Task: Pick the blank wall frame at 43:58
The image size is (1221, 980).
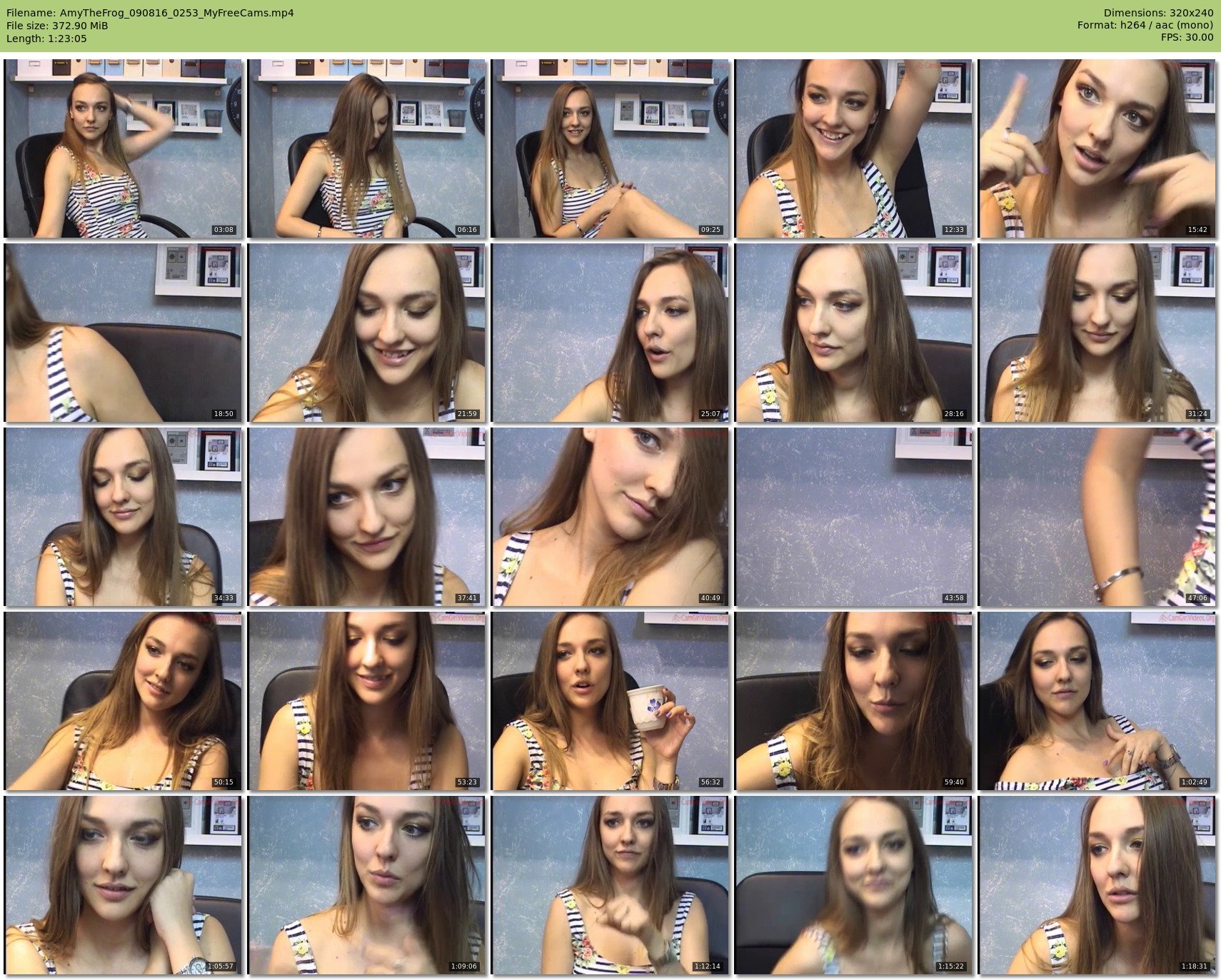Action: [x=853, y=517]
